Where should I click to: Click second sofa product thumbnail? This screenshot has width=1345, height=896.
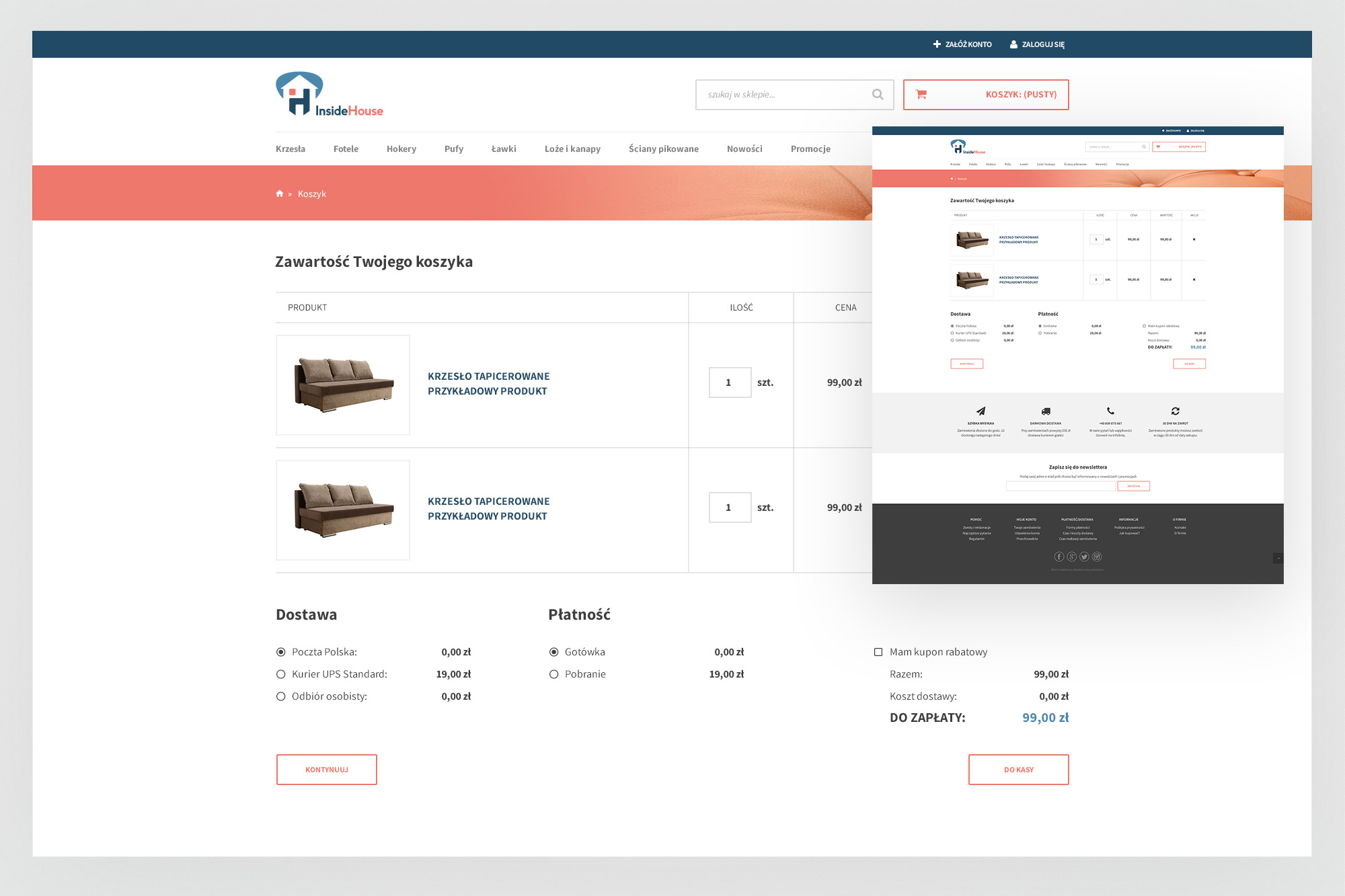[x=343, y=510]
